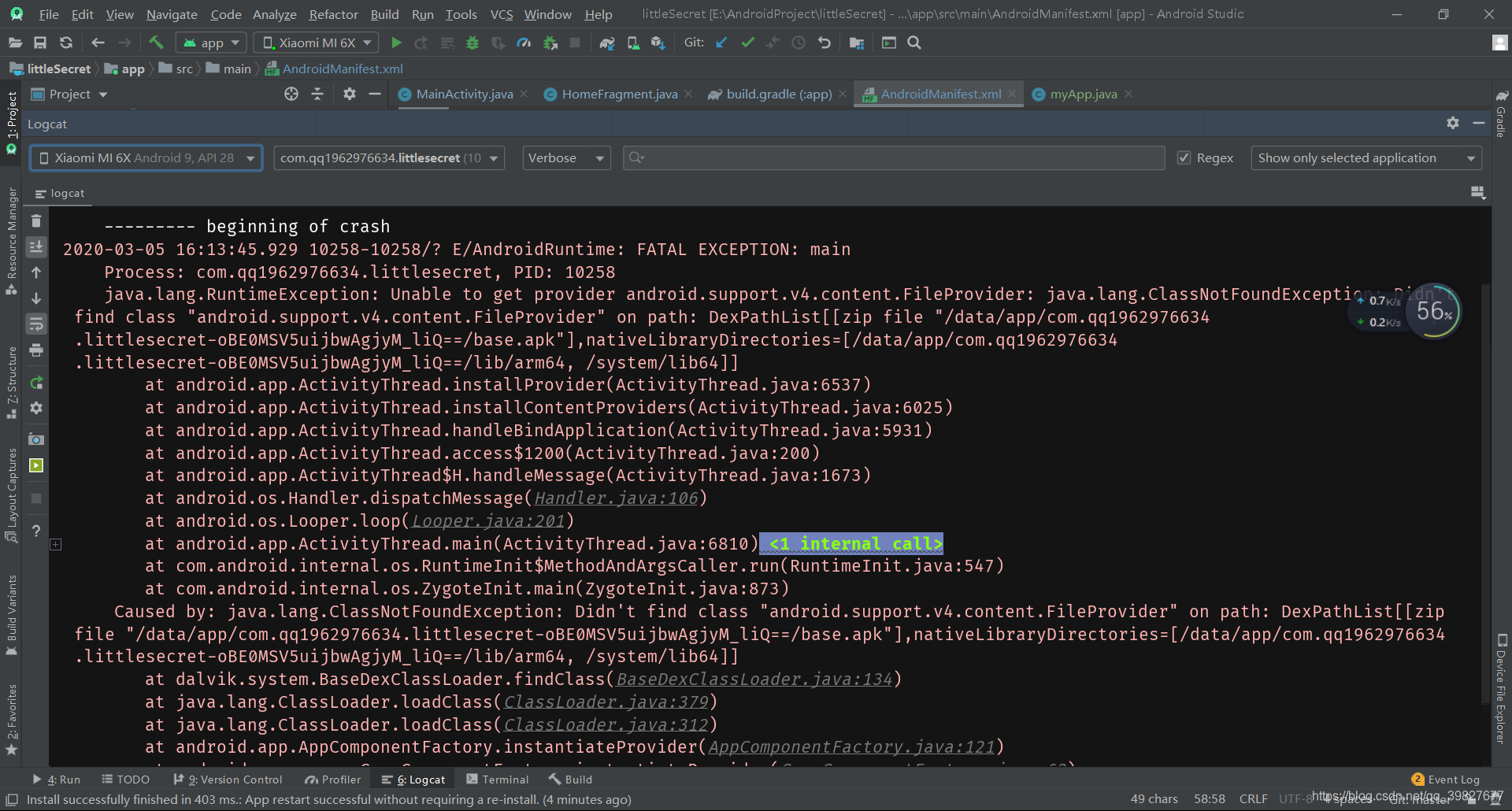Viewport: 1512px width, 811px height.
Task: Switch to the Terminal tool window
Action: 498,779
